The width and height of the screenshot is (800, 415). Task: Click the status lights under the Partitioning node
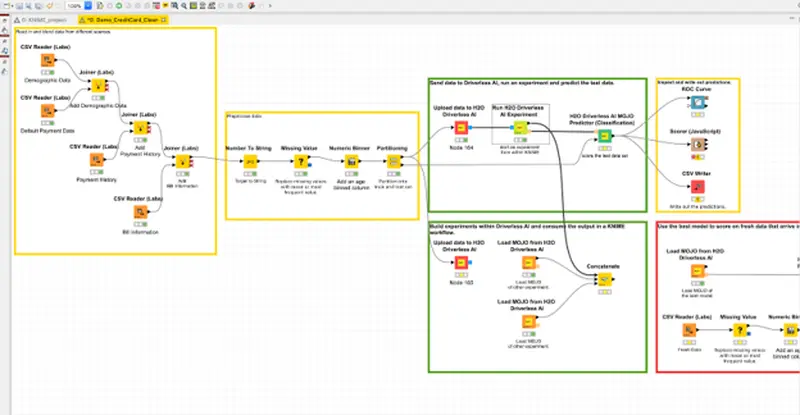393,174
